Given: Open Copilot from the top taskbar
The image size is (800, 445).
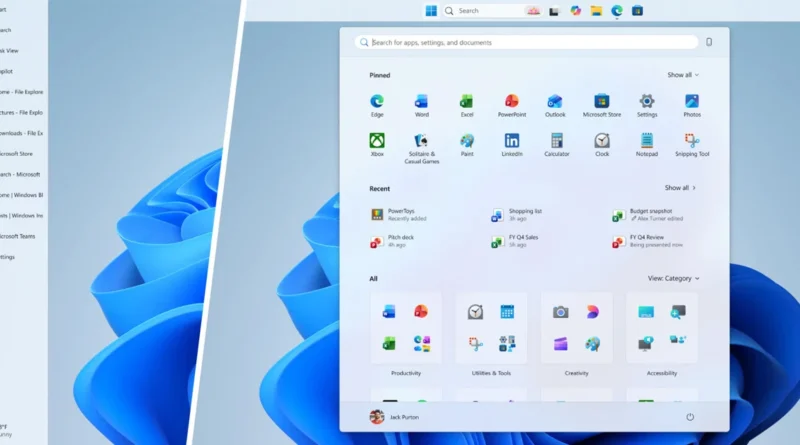Looking at the screenshot, I should point(576,11).
